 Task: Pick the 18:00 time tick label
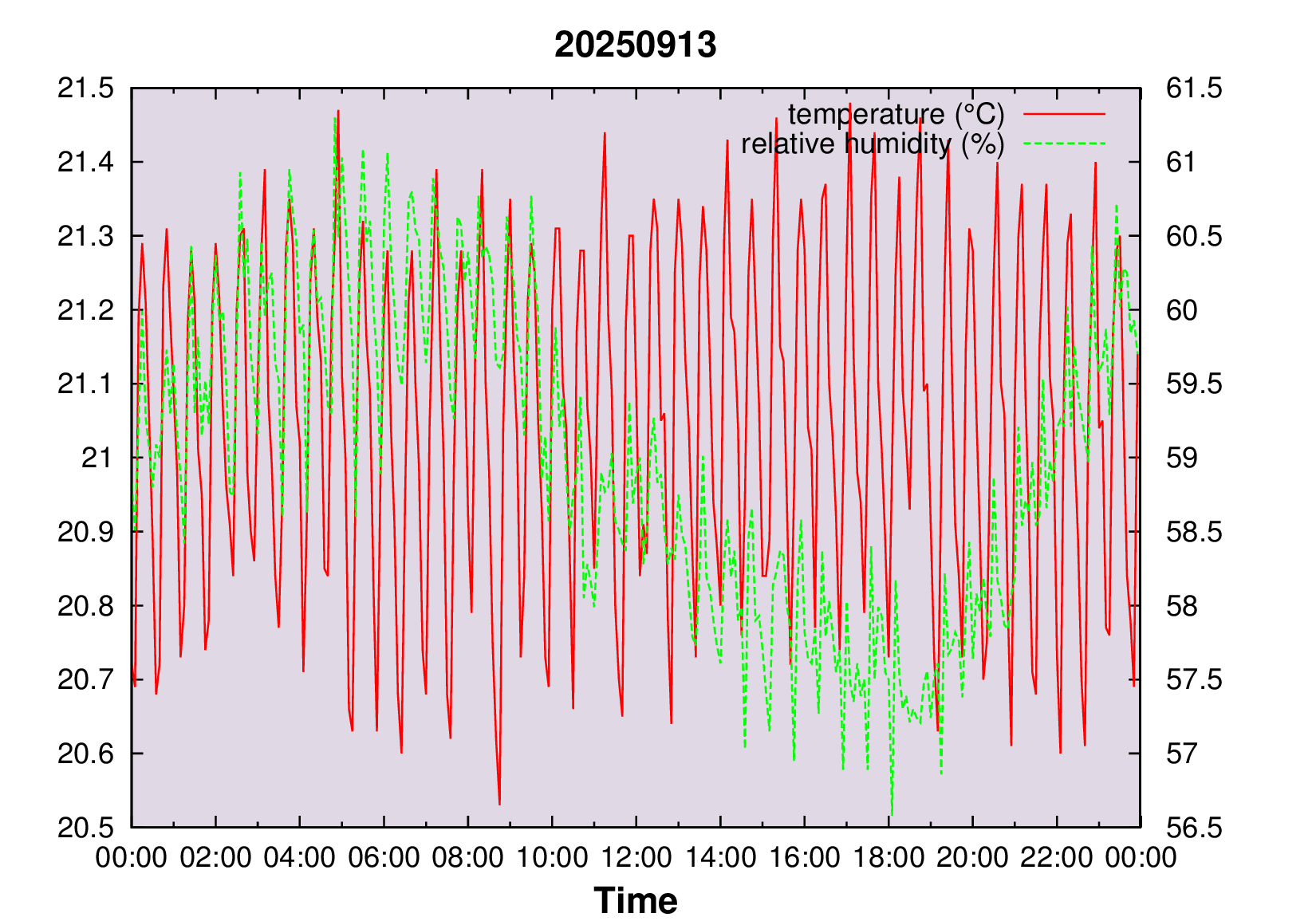[888, 858]
